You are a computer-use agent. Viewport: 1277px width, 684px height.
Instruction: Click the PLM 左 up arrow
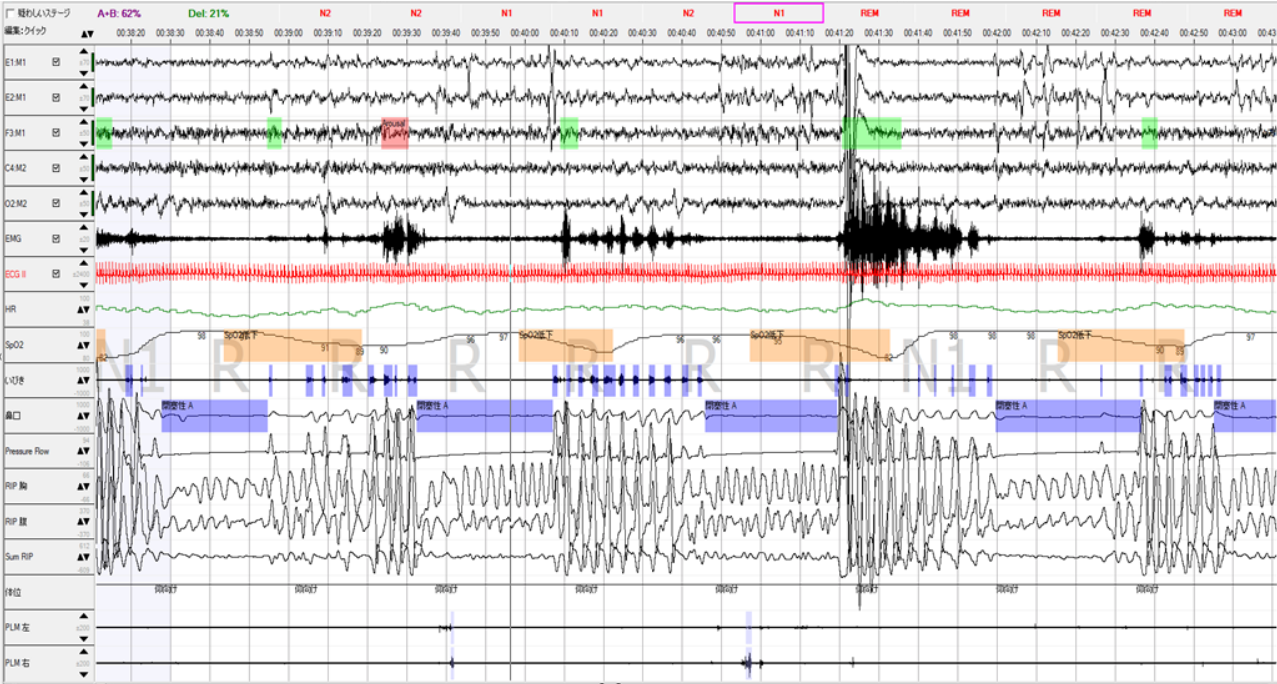[85, 615]
